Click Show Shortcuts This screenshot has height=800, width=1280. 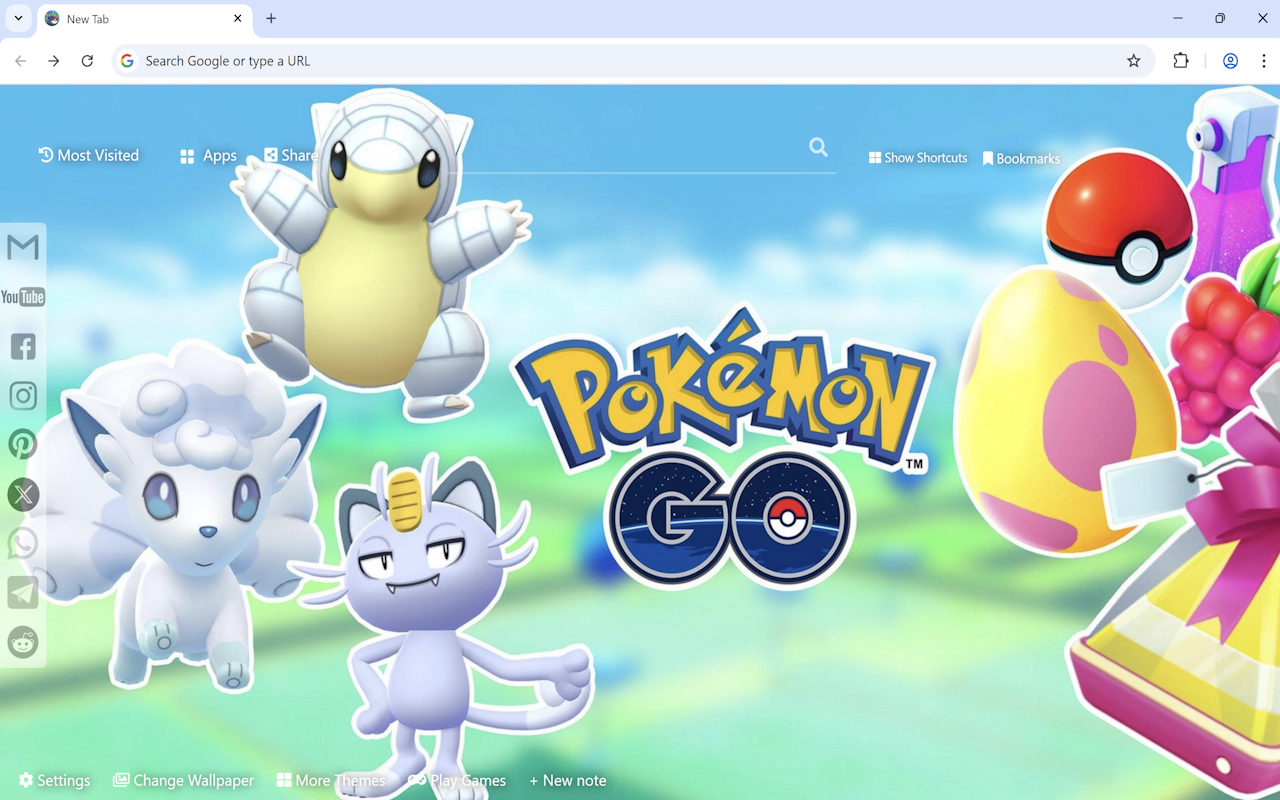click(918, 158)
